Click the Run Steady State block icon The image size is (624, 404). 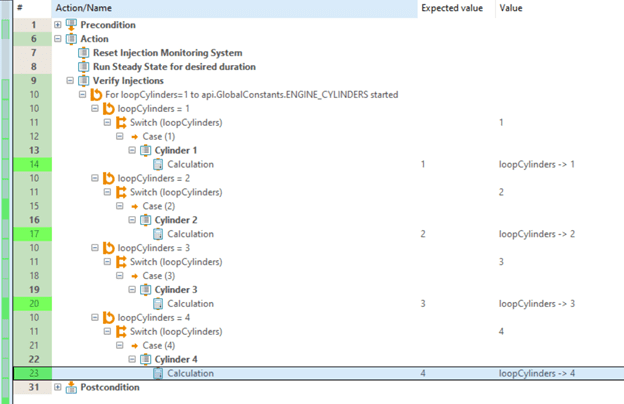84,66
